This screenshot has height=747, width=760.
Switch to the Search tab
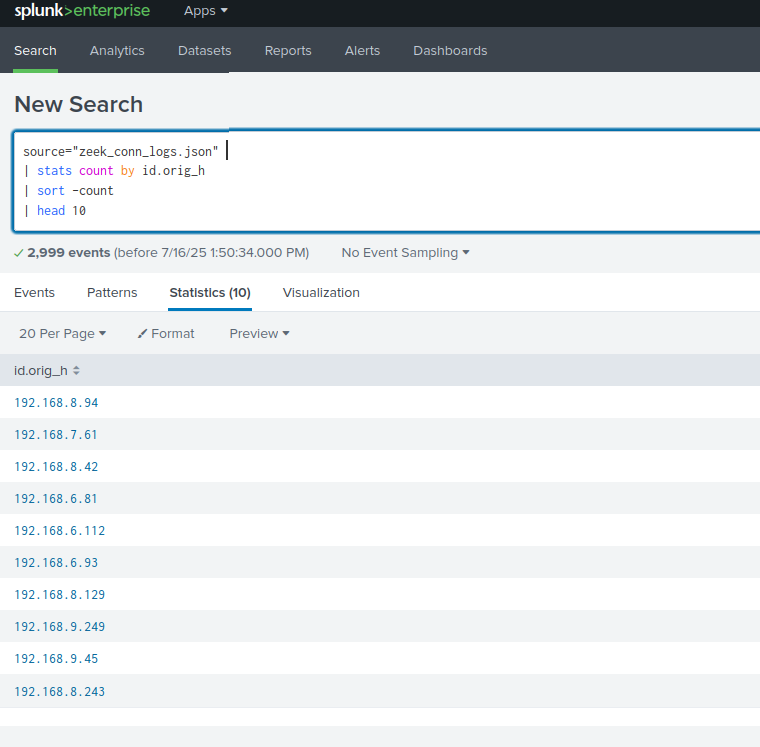click(x=35, y=50)
